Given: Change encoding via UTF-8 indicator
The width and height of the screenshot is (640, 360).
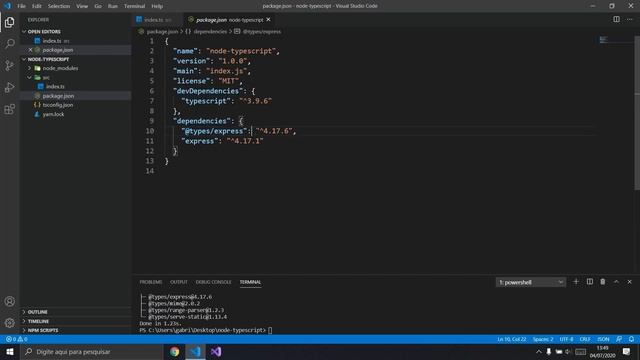Looking at the screenshot, I should (567, 339).
